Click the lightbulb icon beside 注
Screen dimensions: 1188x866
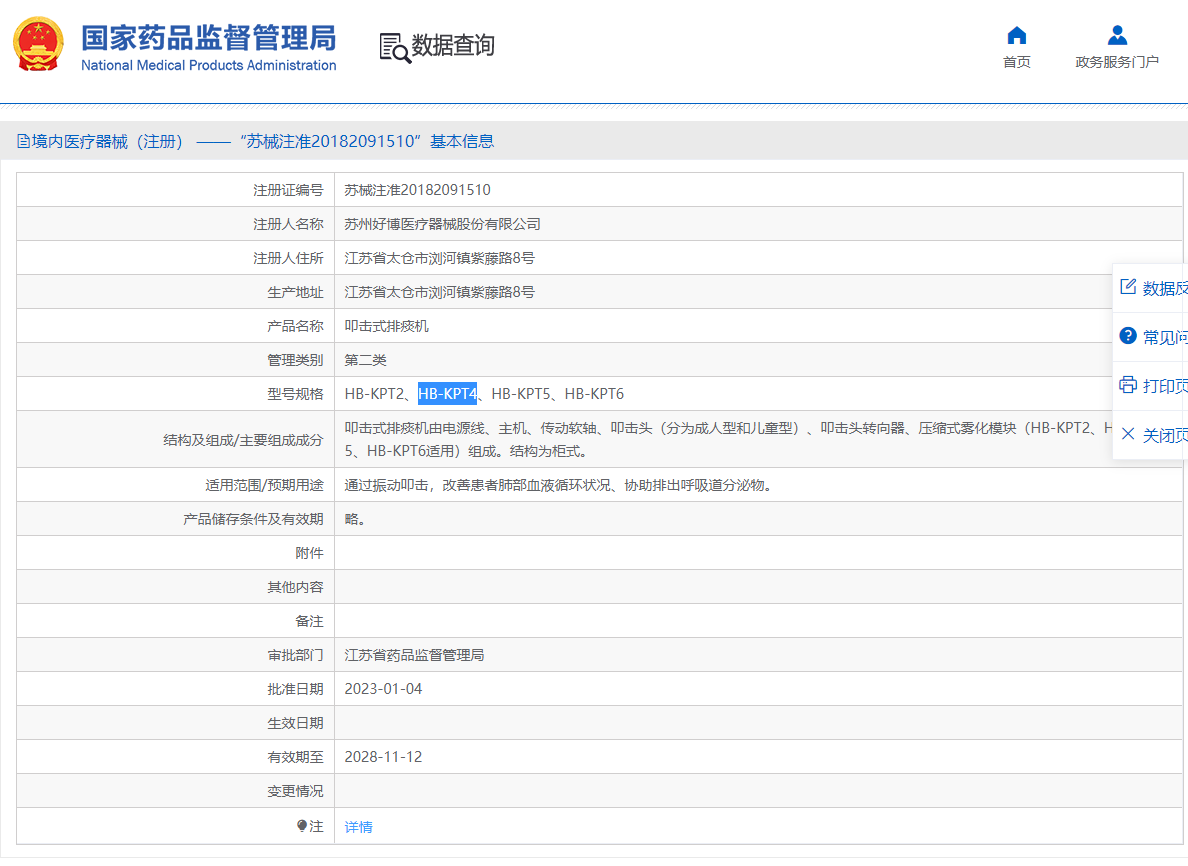pyautogui.click(x=302, y=826)
